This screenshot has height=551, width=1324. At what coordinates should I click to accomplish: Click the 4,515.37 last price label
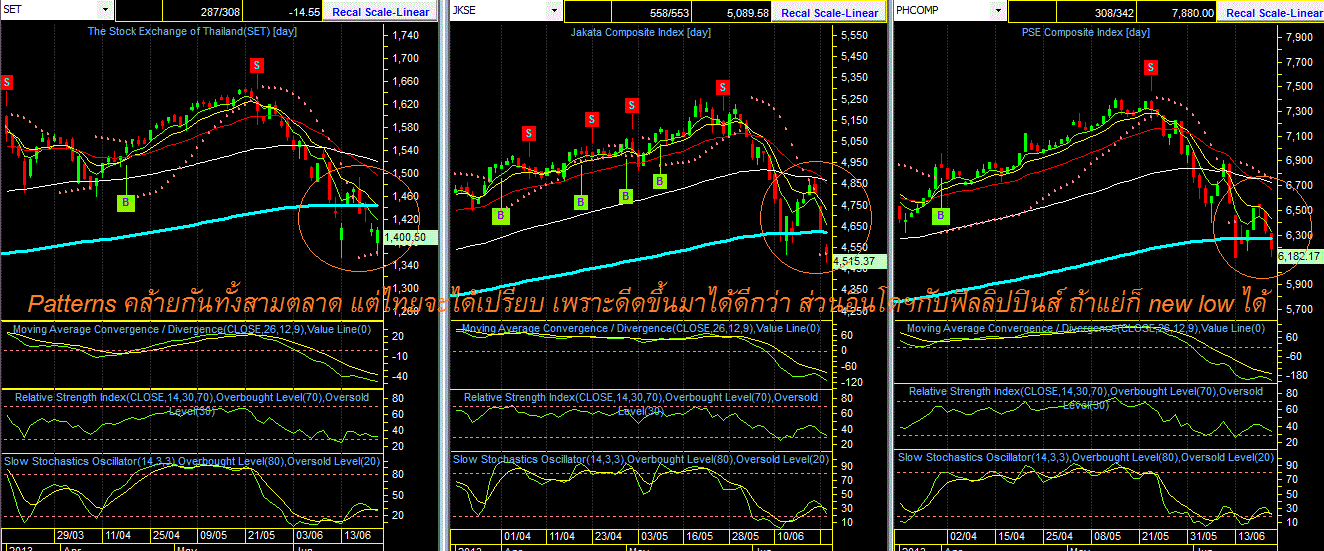click(x=859, y=261)
